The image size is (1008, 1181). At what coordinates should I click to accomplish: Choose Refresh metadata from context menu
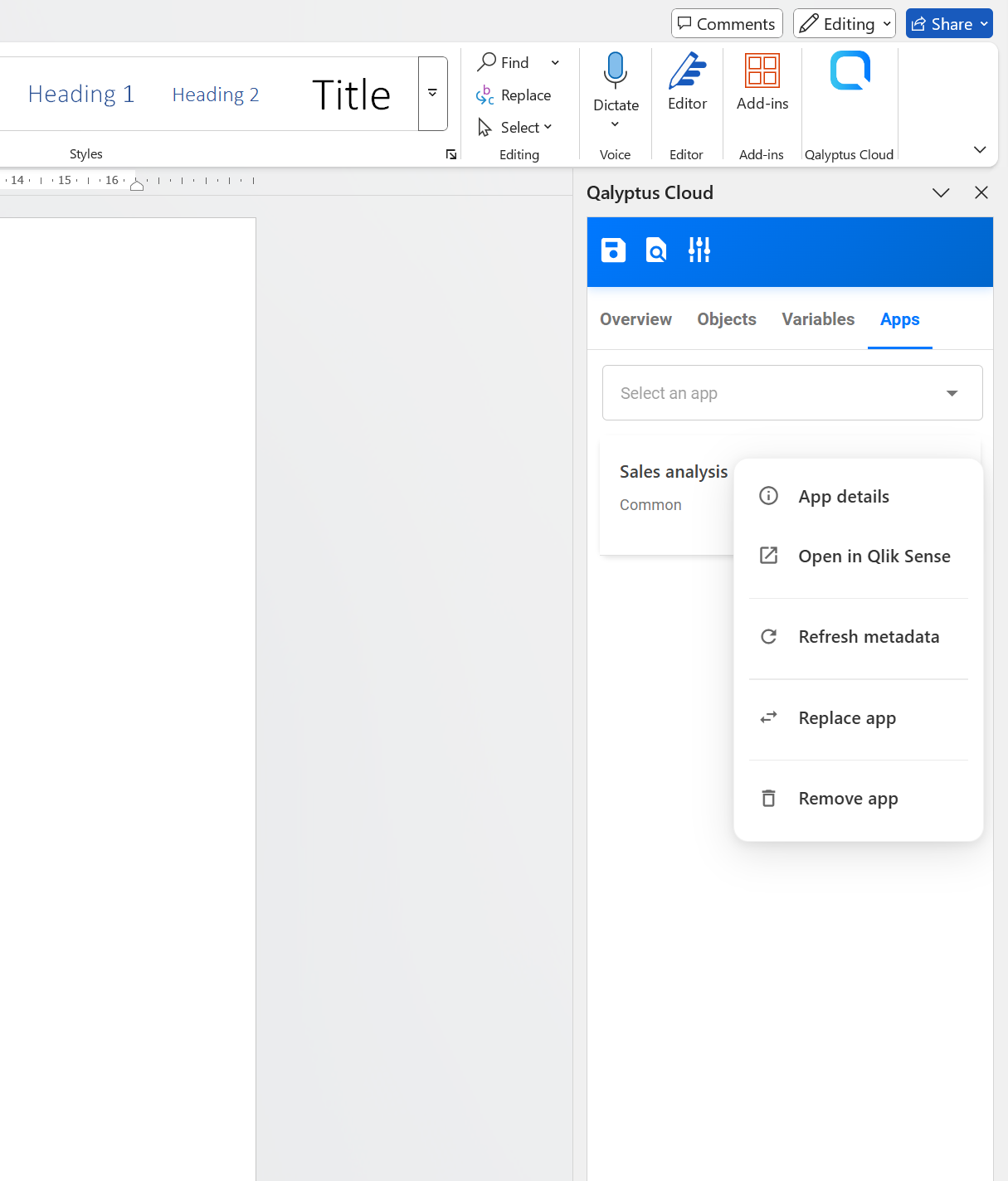tap(868, 637)
